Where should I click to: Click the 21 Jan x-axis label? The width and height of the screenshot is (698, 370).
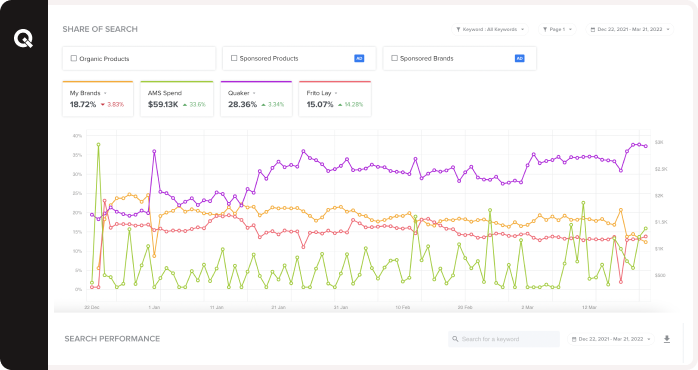click(279, 308)
